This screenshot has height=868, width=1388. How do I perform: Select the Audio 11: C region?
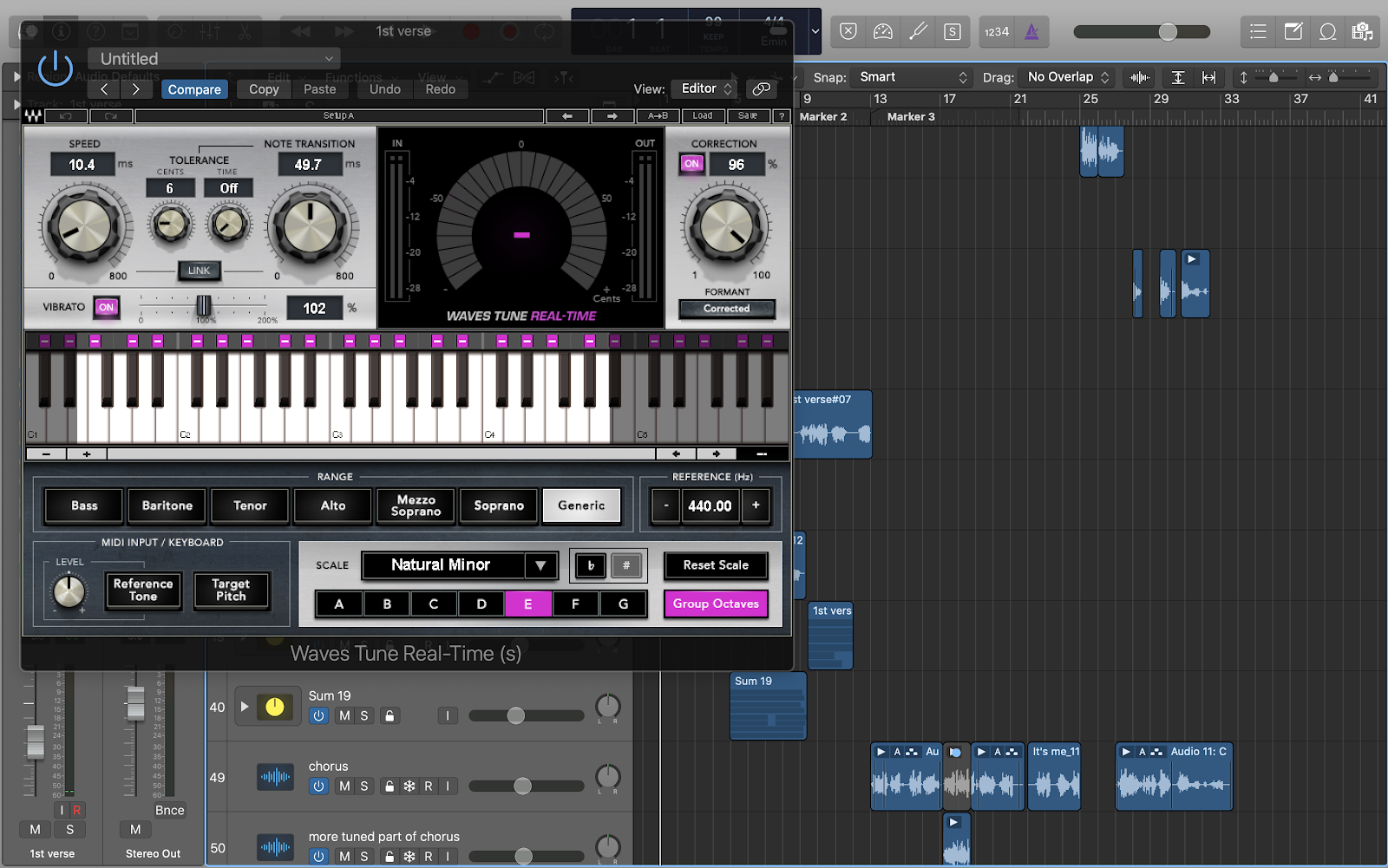click(1174, 776)
